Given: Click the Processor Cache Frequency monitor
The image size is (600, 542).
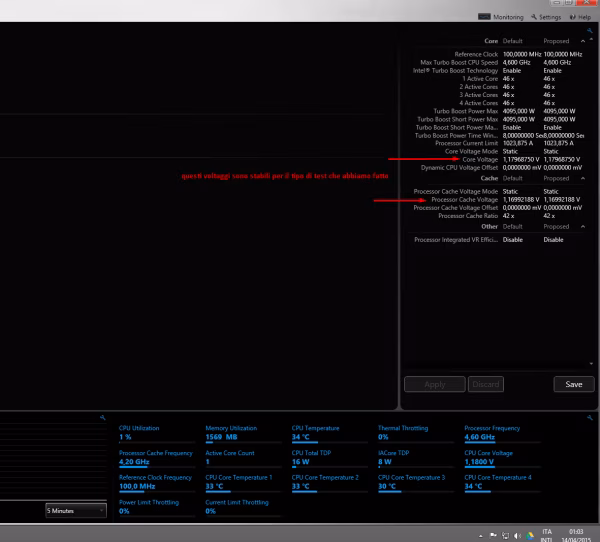Looking at the screenshot, I should 157,458.
